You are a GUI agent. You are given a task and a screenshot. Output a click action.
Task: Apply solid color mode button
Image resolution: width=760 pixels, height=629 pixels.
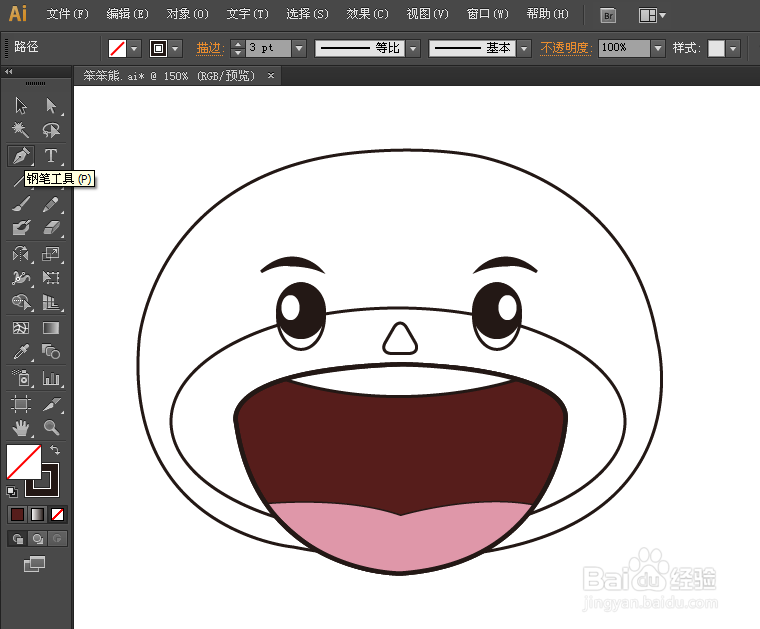tap(17, 514)
